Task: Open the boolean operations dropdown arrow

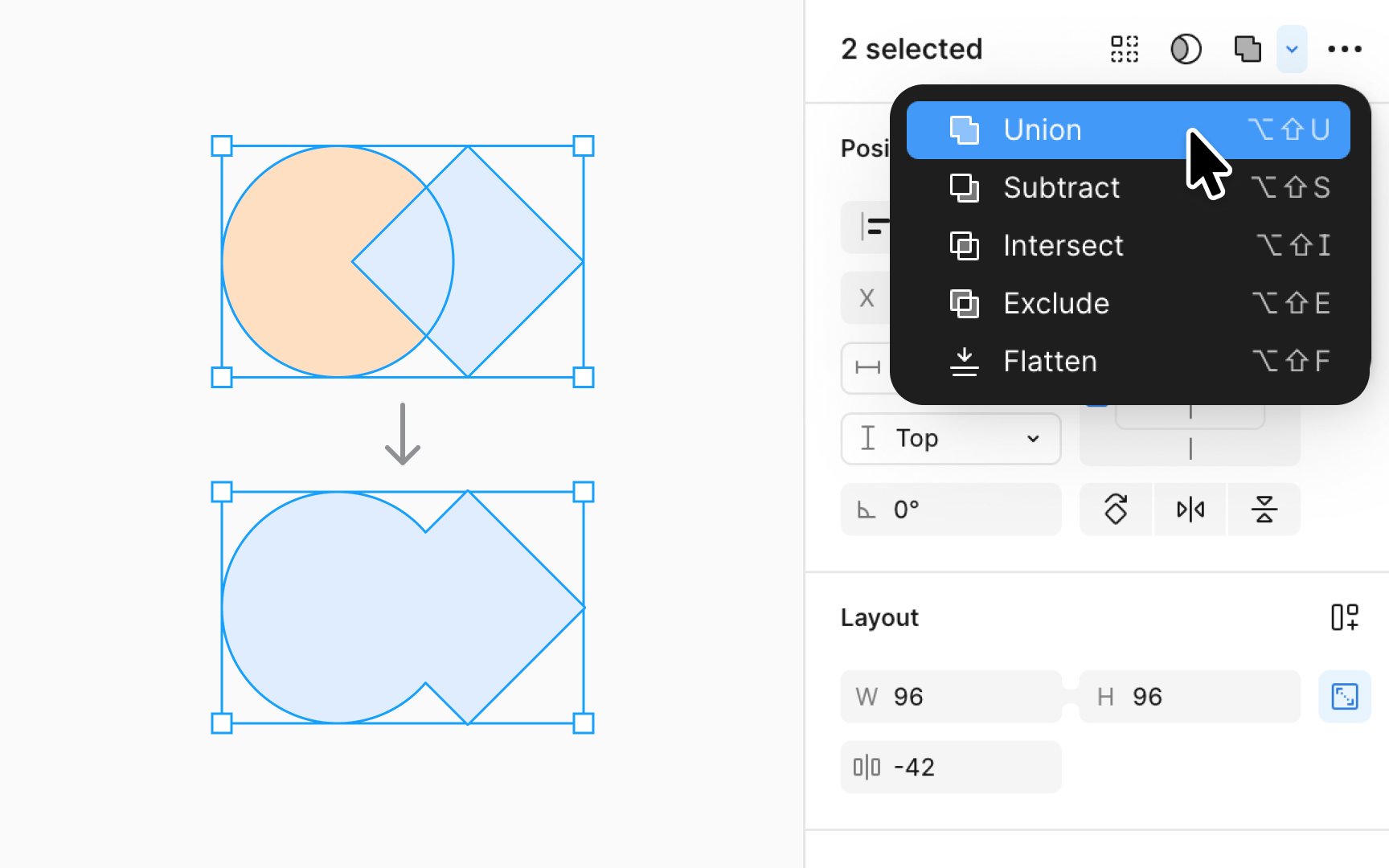Action: (1292, 49)
